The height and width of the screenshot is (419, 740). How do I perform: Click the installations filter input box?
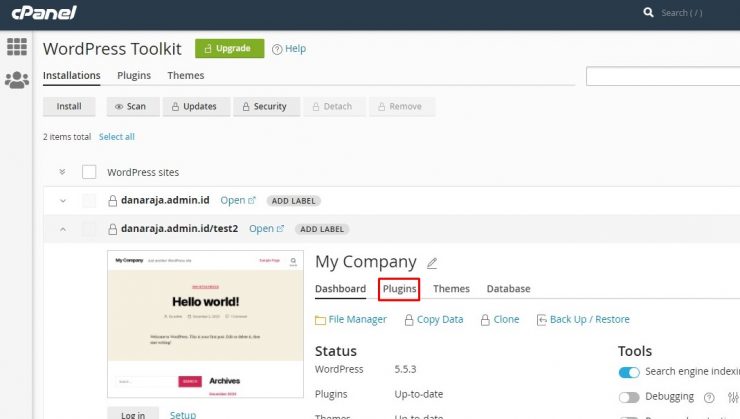[663, 76]
